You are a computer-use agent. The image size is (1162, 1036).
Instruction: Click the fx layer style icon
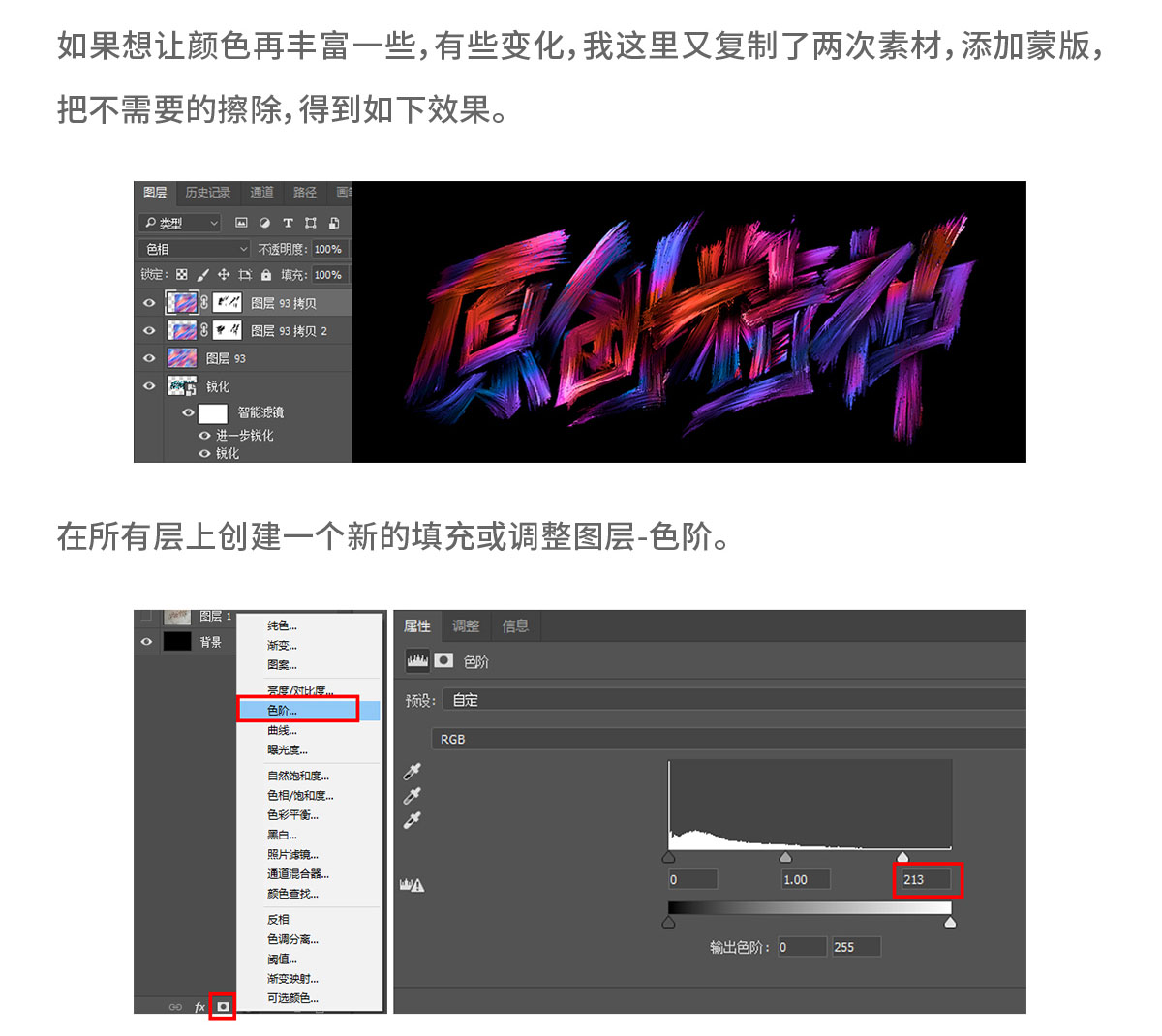[x=199, y=1007]
